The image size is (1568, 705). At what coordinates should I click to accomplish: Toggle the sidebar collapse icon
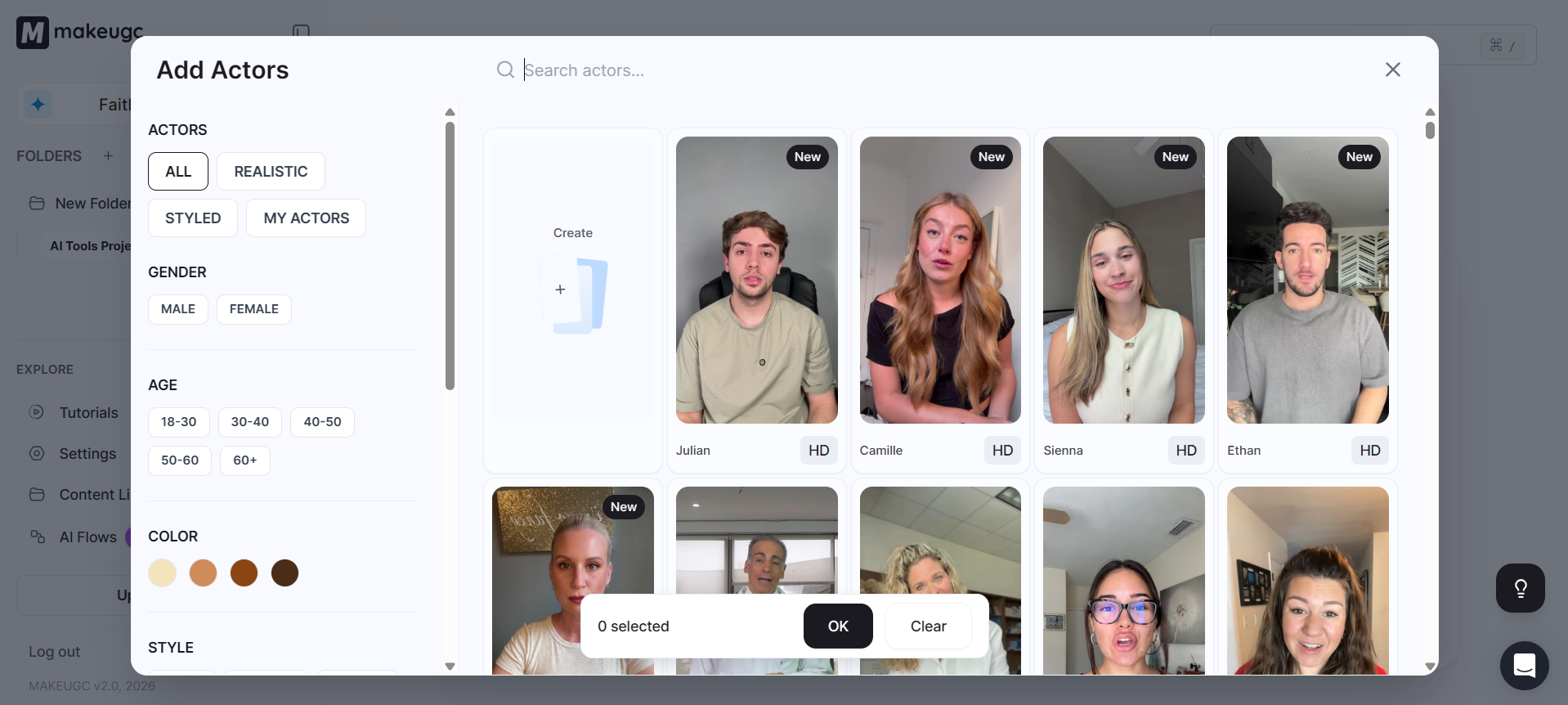pyautogui.click(x=301, y=32)
